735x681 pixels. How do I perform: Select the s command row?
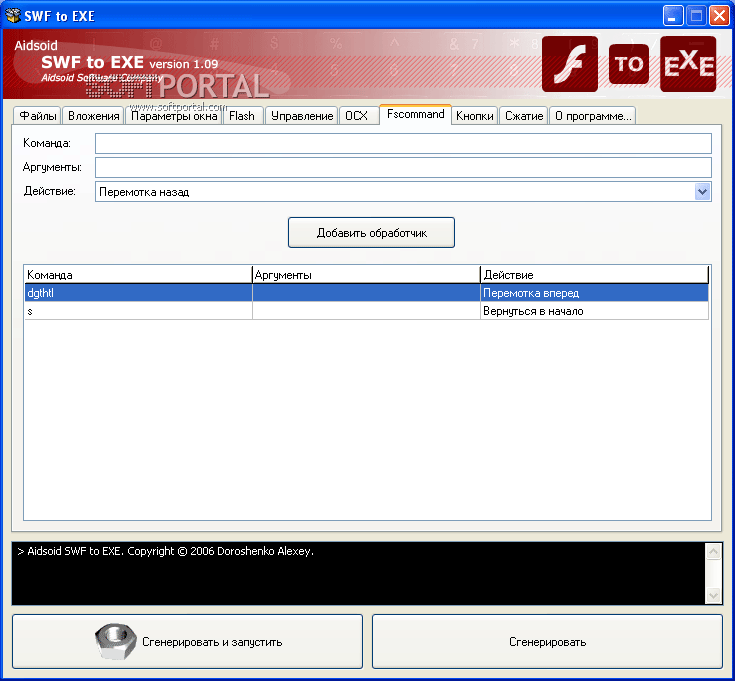coord(366,311)
